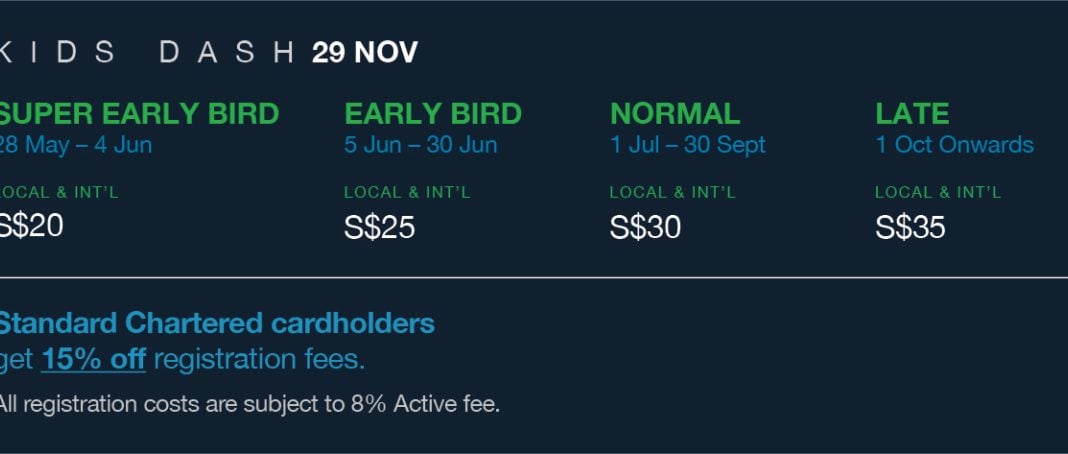Click the EARLY BIRD heading

pos(433,114)
